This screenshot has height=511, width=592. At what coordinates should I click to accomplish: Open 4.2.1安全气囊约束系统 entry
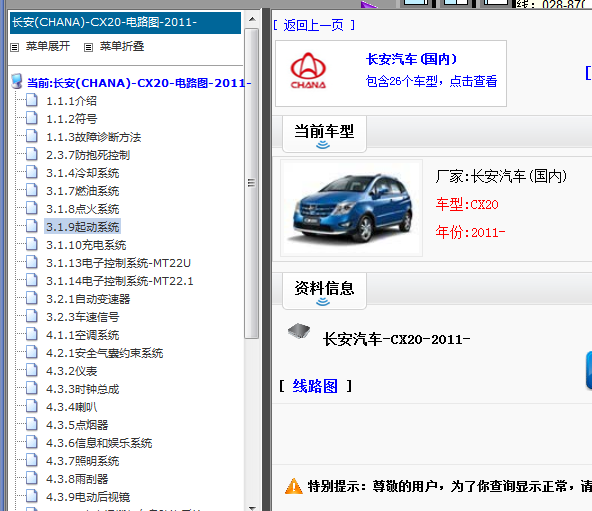point(104,353)
